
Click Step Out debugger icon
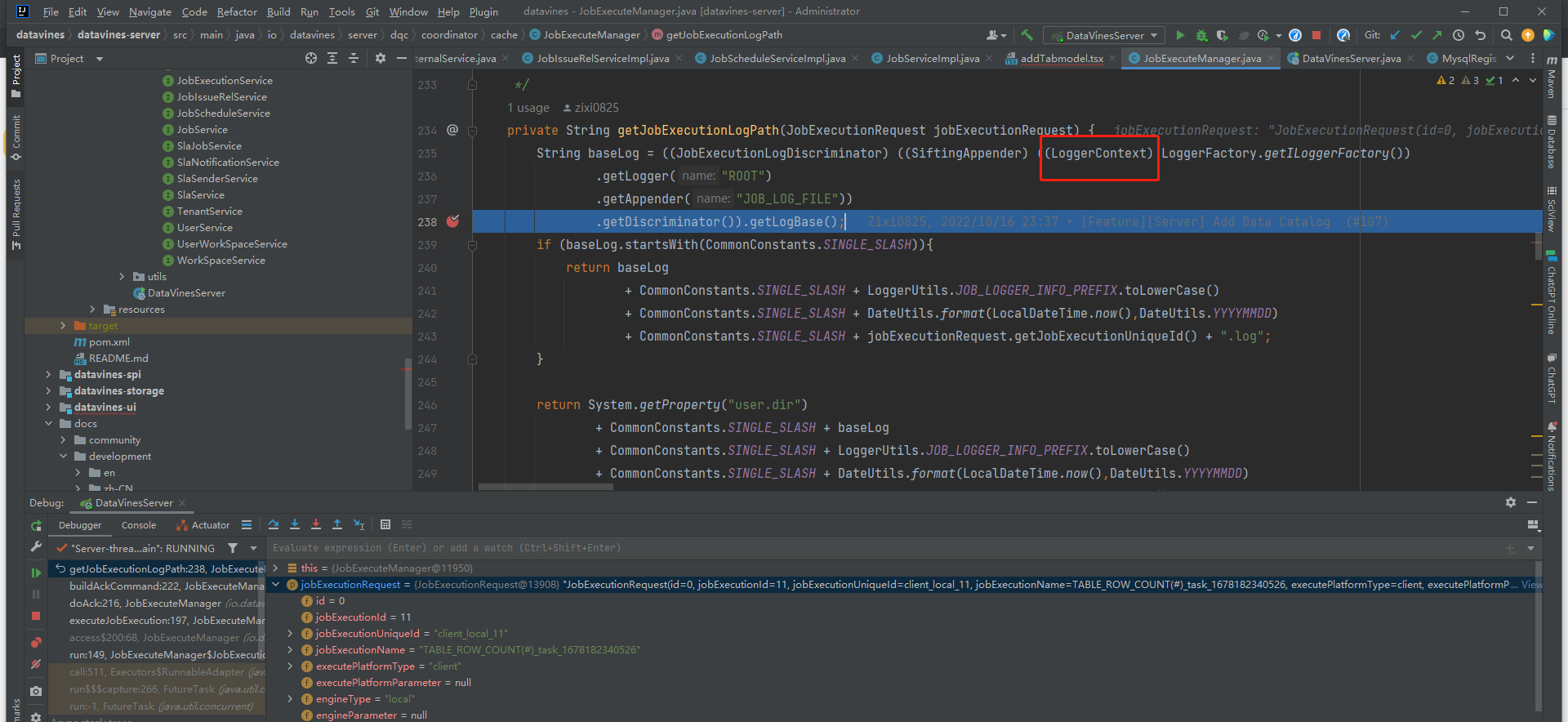(x=337, y=524)
